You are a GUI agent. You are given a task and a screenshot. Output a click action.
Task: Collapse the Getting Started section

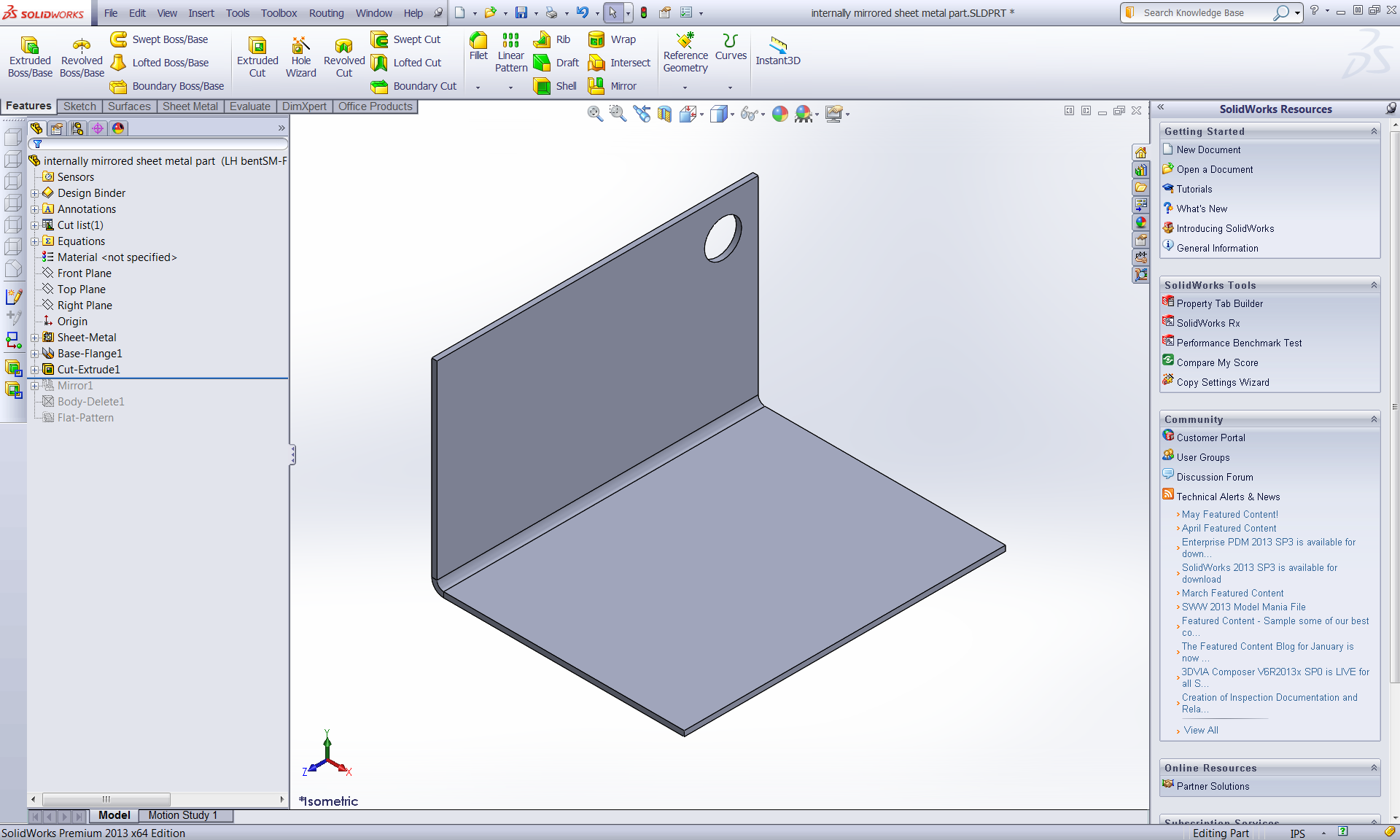pos(1374,131)
